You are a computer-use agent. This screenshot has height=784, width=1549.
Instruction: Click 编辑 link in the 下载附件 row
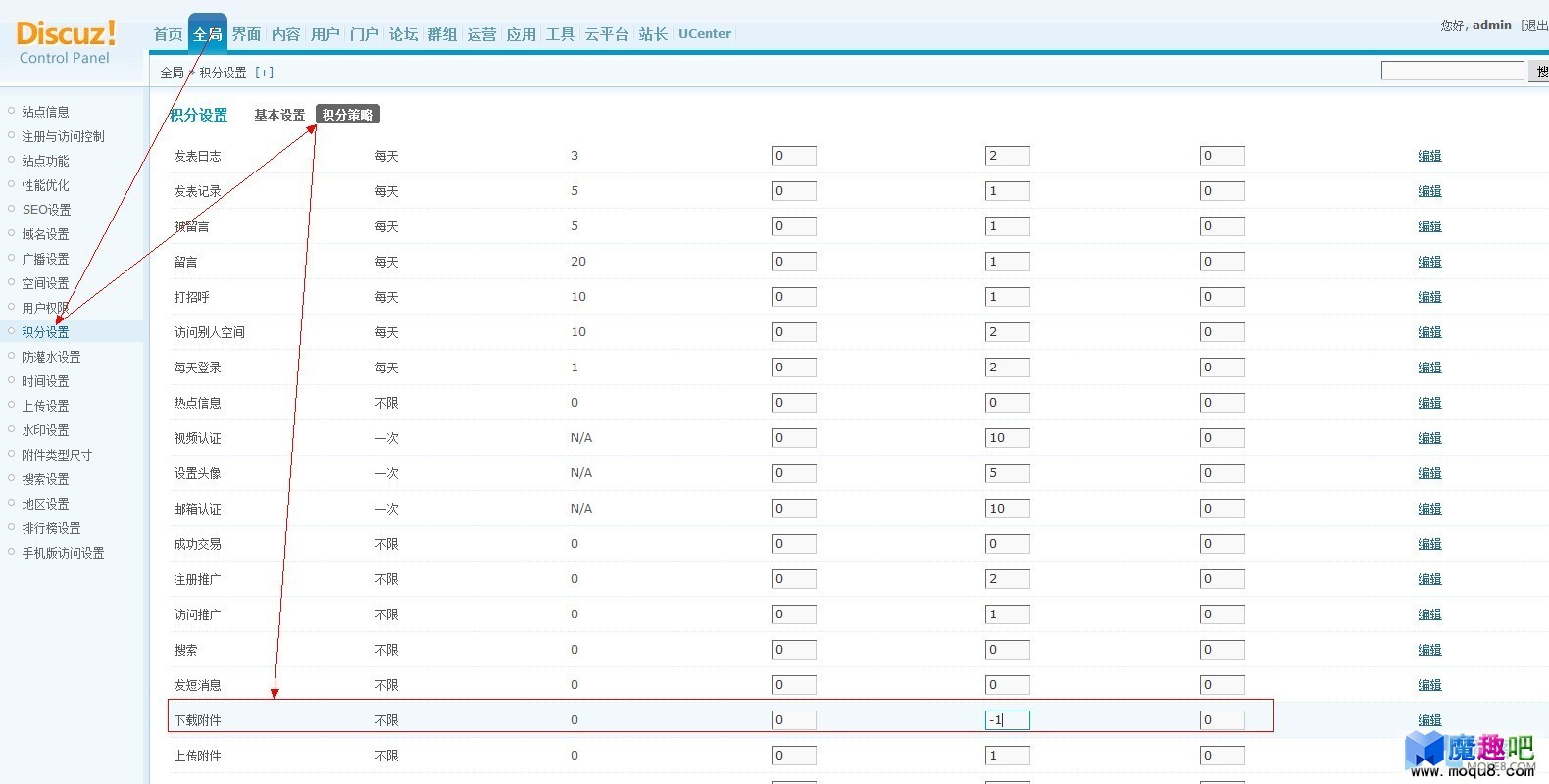1429,720
